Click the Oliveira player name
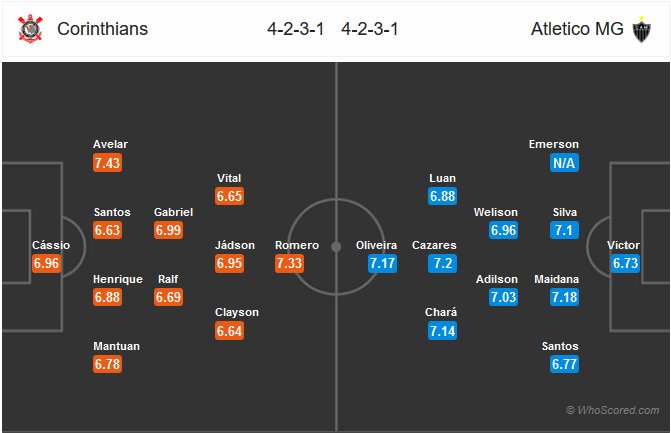The width and height of the screenshot is (671, 433). [x=376, y=245]
